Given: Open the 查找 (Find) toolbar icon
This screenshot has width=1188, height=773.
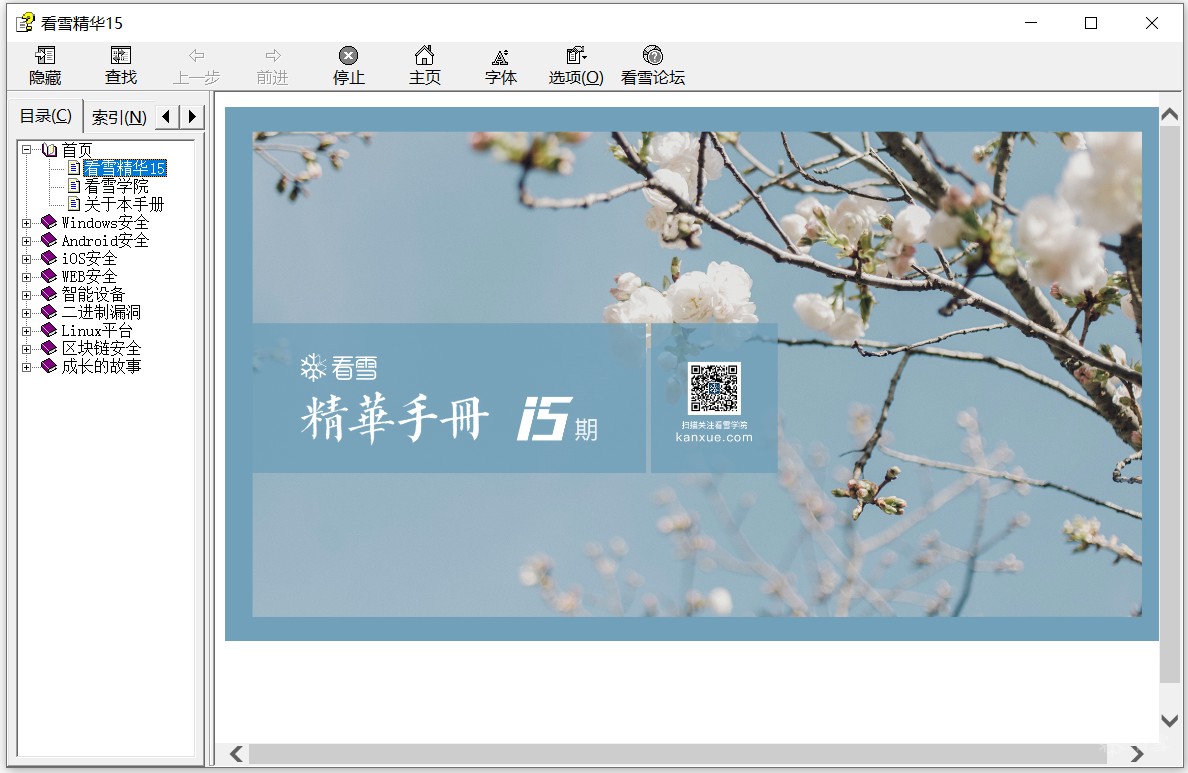Looking at the screenshot, I should point(121,55).
